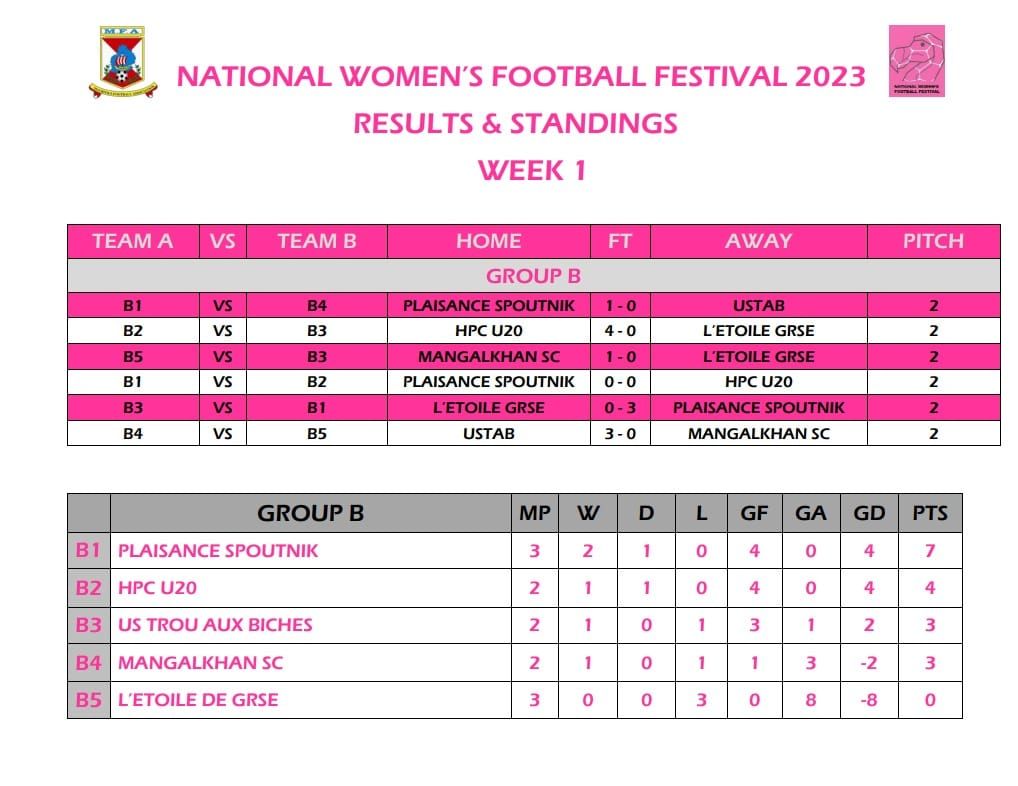Image resolution: width=1018 pixels, height=786 pixels.
Task: Click the MFA crest logo
Action: 123,62
